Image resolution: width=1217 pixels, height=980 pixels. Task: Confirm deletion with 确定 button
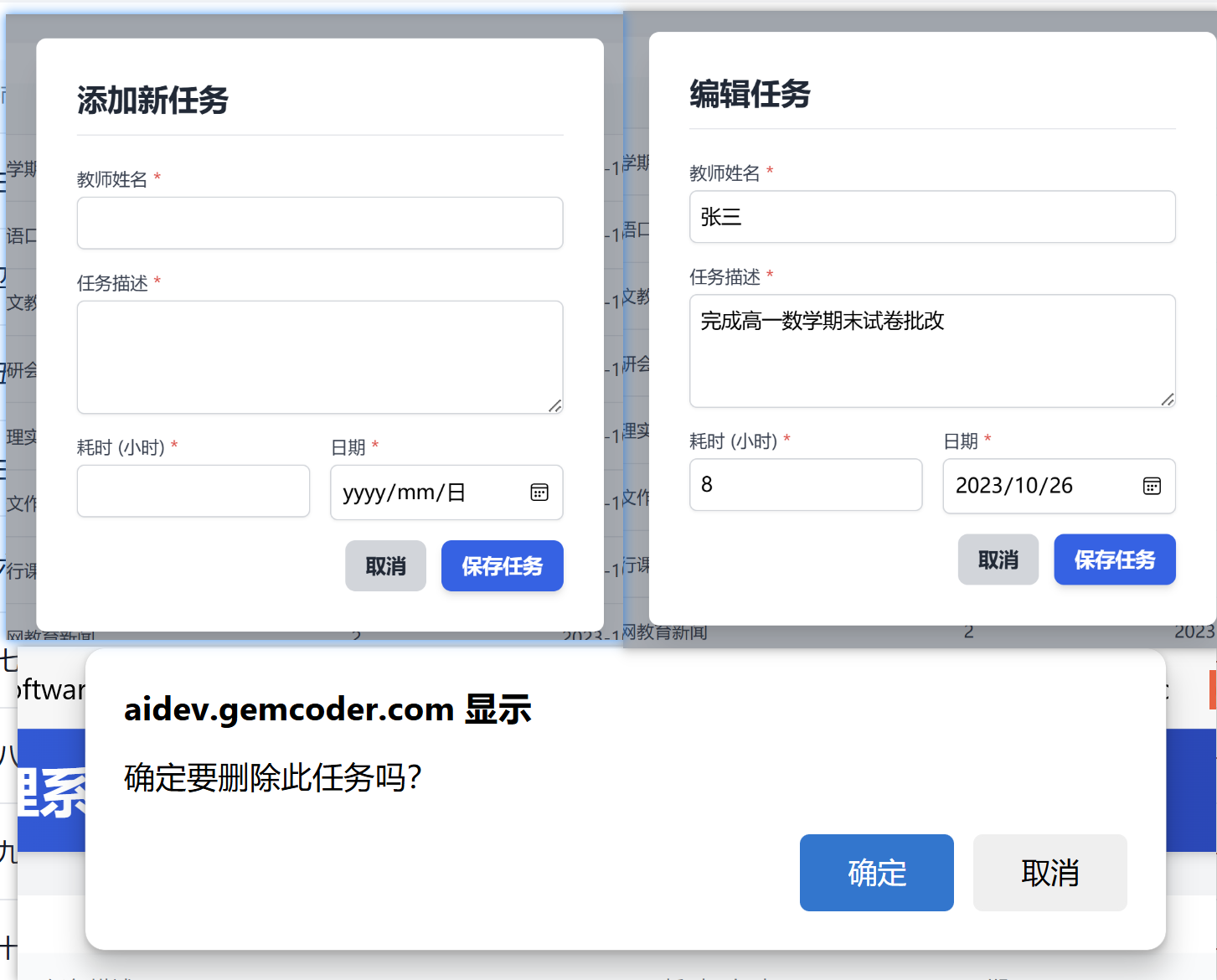point(877,873)
